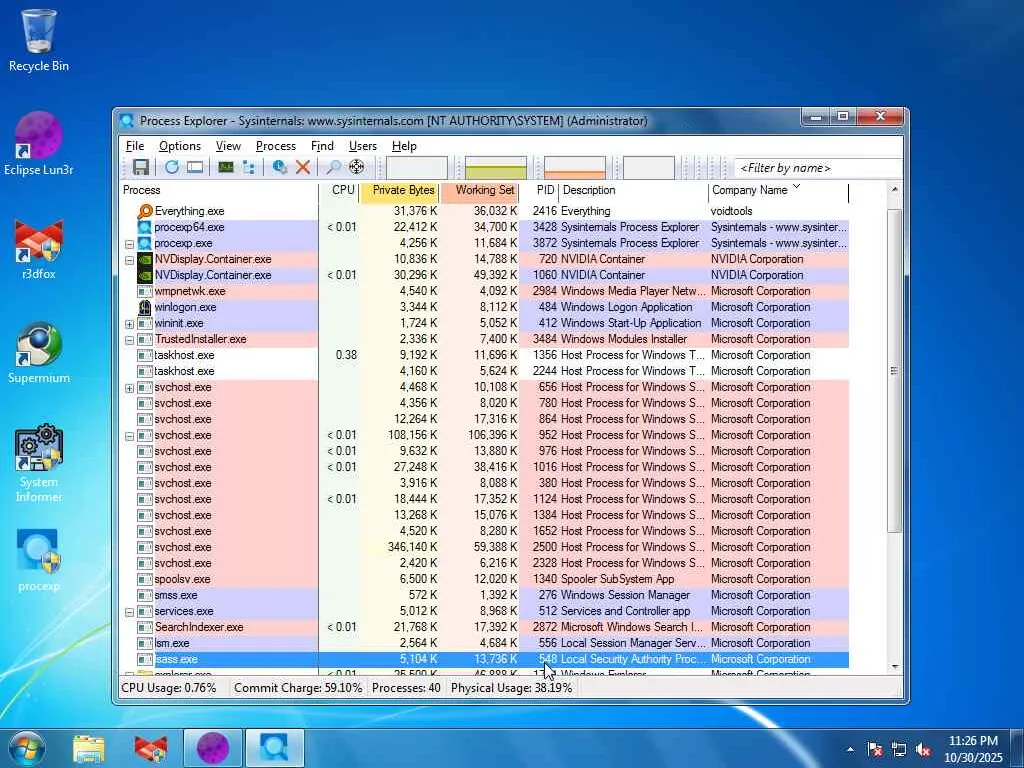Collapse the services.exe tree node

129,611
